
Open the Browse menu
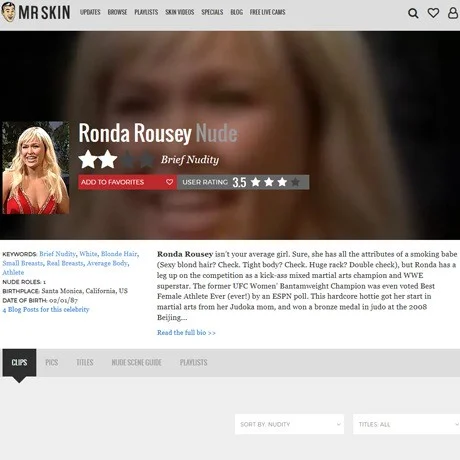(117, 12)
